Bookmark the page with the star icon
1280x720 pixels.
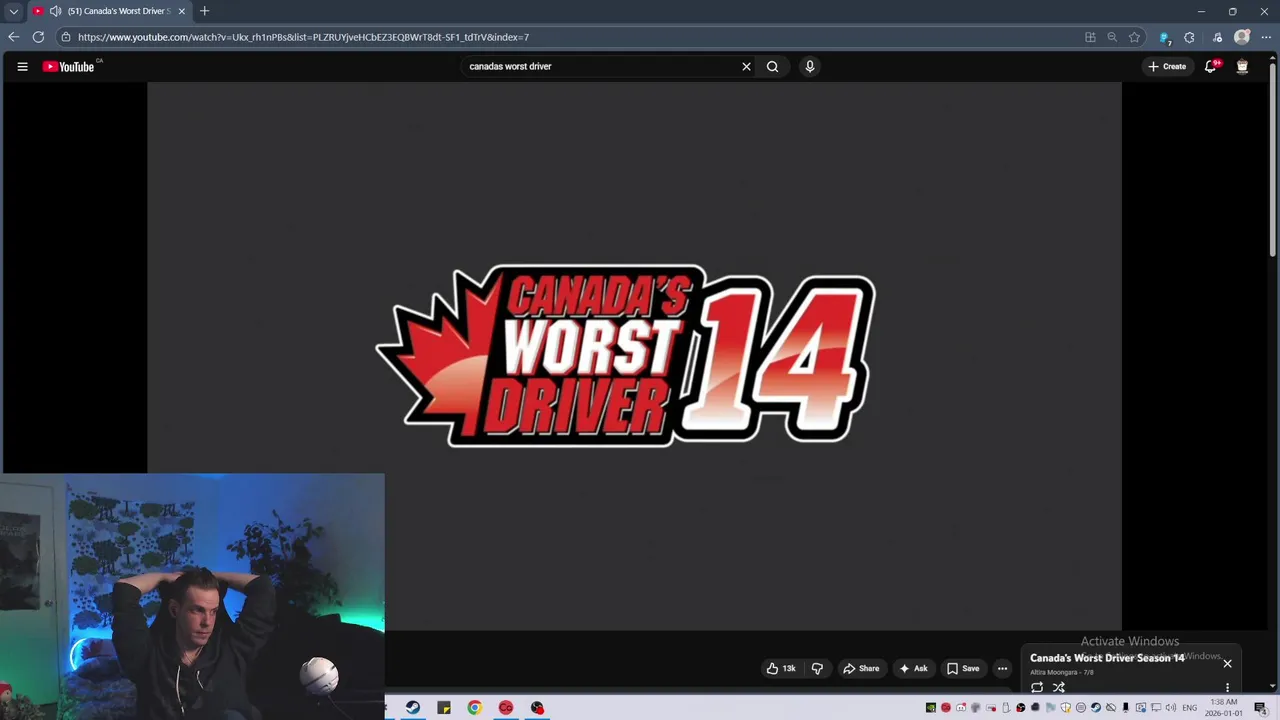(1134, 37)
